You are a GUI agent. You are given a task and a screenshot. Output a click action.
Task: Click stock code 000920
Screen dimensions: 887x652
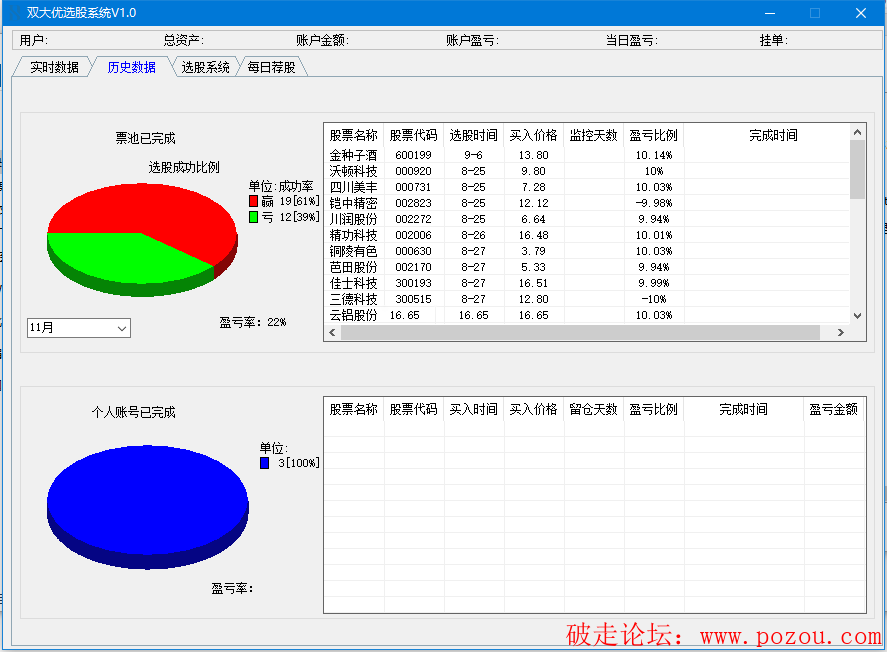click(x=414, y=171)
